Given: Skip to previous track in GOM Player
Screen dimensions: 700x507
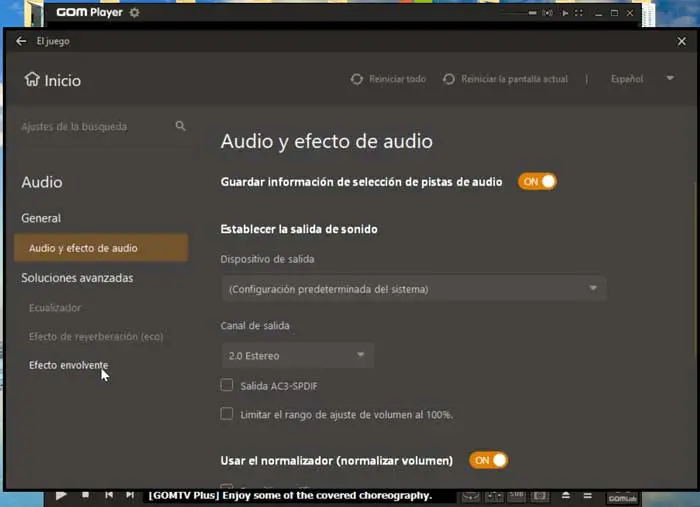Looking at the screenshot, I should [x=109, y=495].
